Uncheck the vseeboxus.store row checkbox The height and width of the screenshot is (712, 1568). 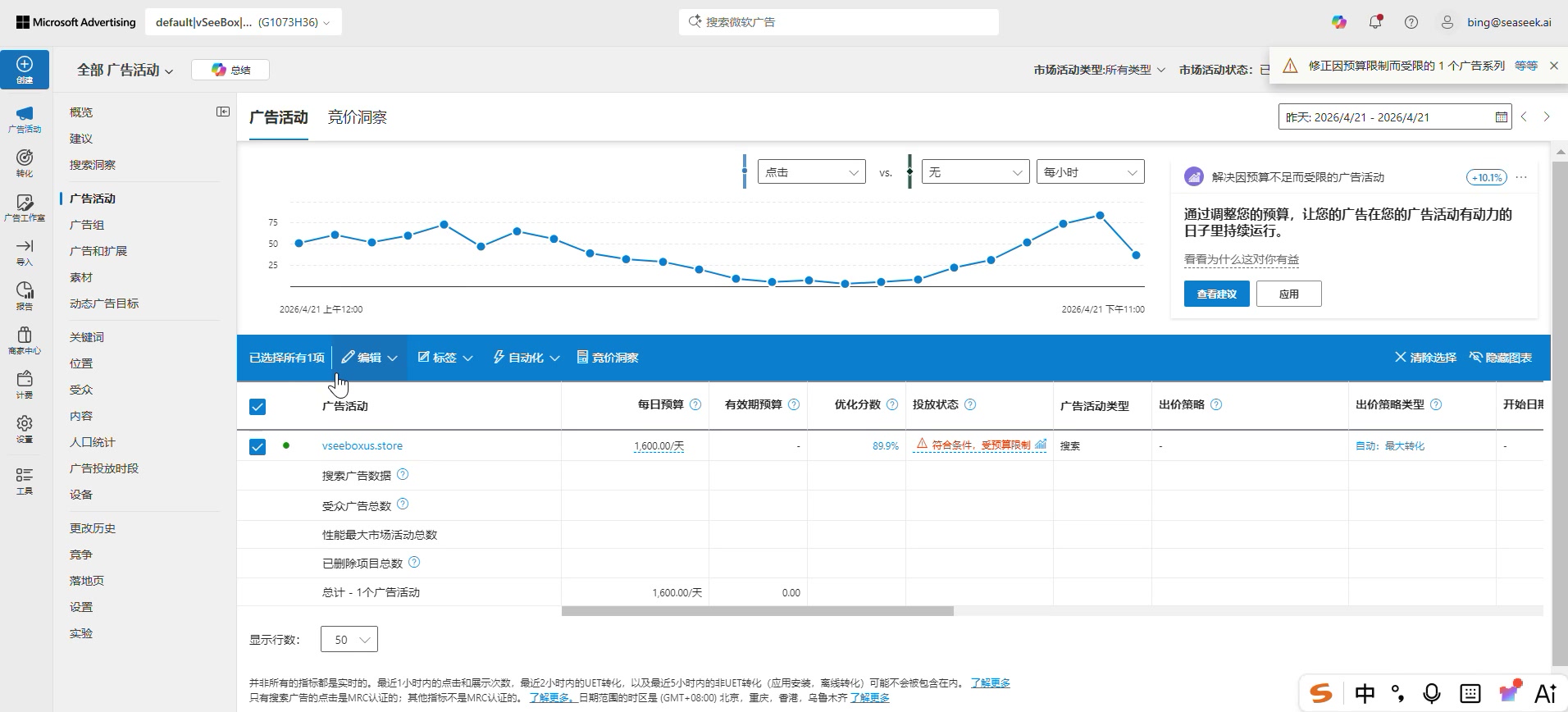click(x=258, y=446)
